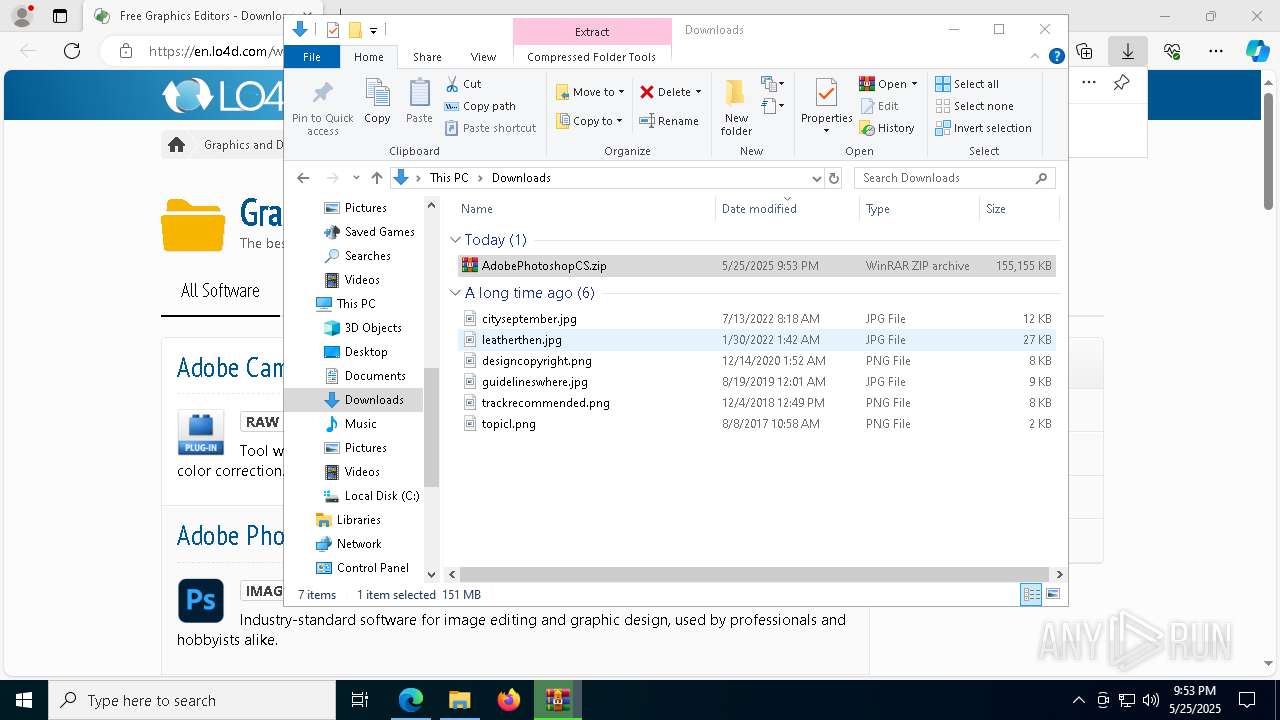Open the Compressed Folder Tools tab
The height and width of the screenshot is (720, 1280).
point(592,57)
